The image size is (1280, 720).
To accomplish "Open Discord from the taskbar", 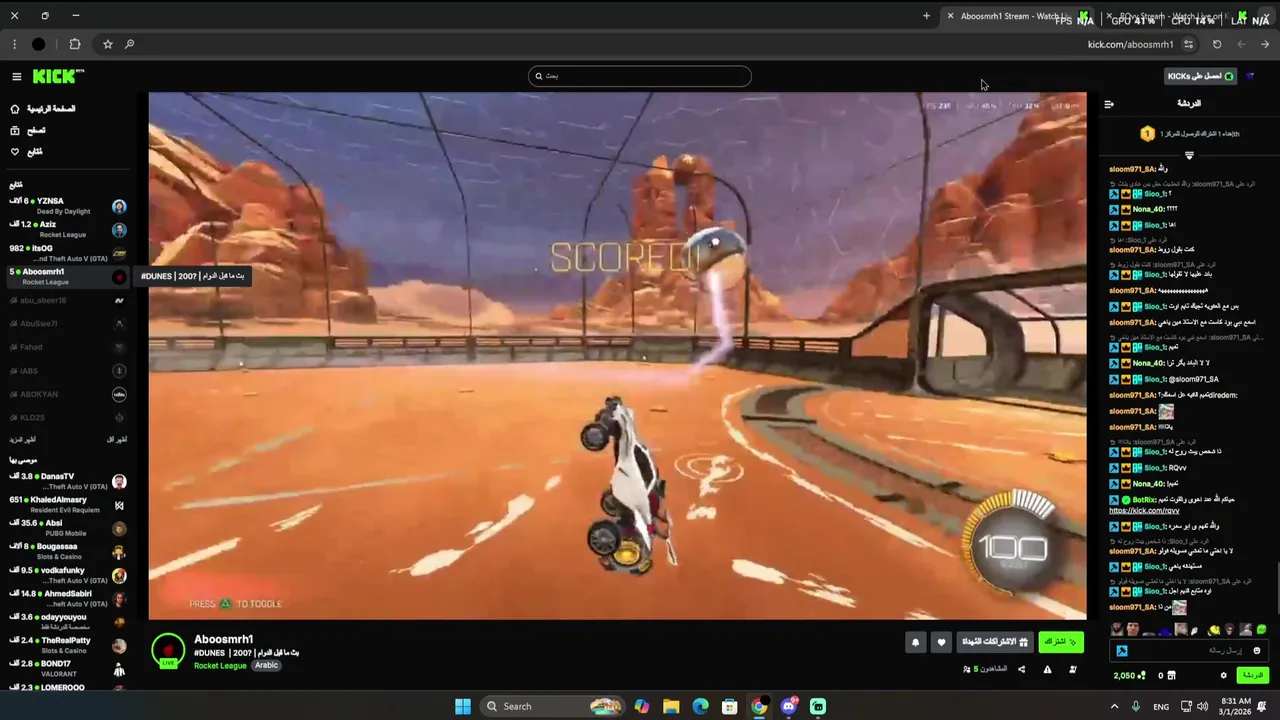I will pos(789,706).
